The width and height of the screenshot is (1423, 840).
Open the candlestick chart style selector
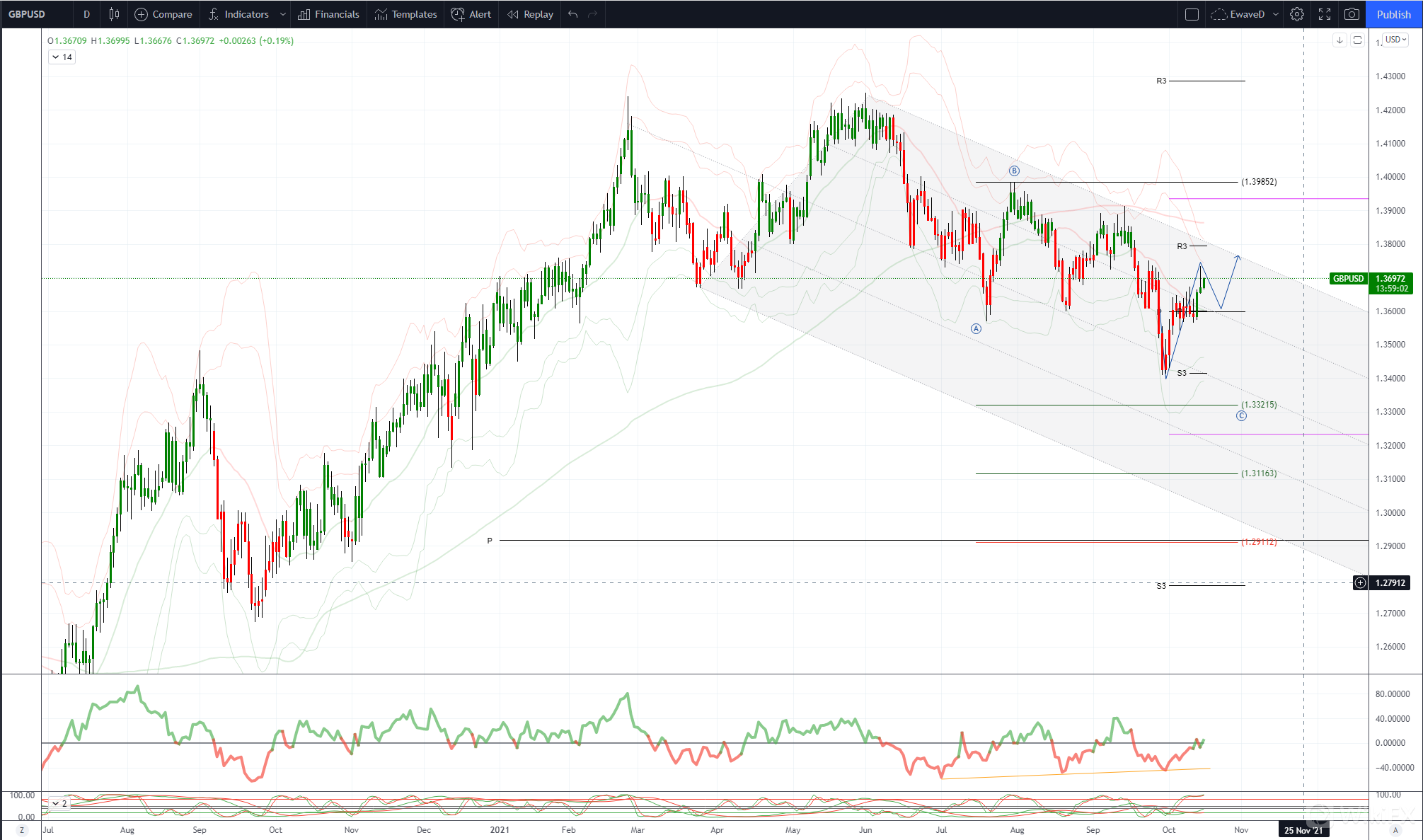(114, 14)
